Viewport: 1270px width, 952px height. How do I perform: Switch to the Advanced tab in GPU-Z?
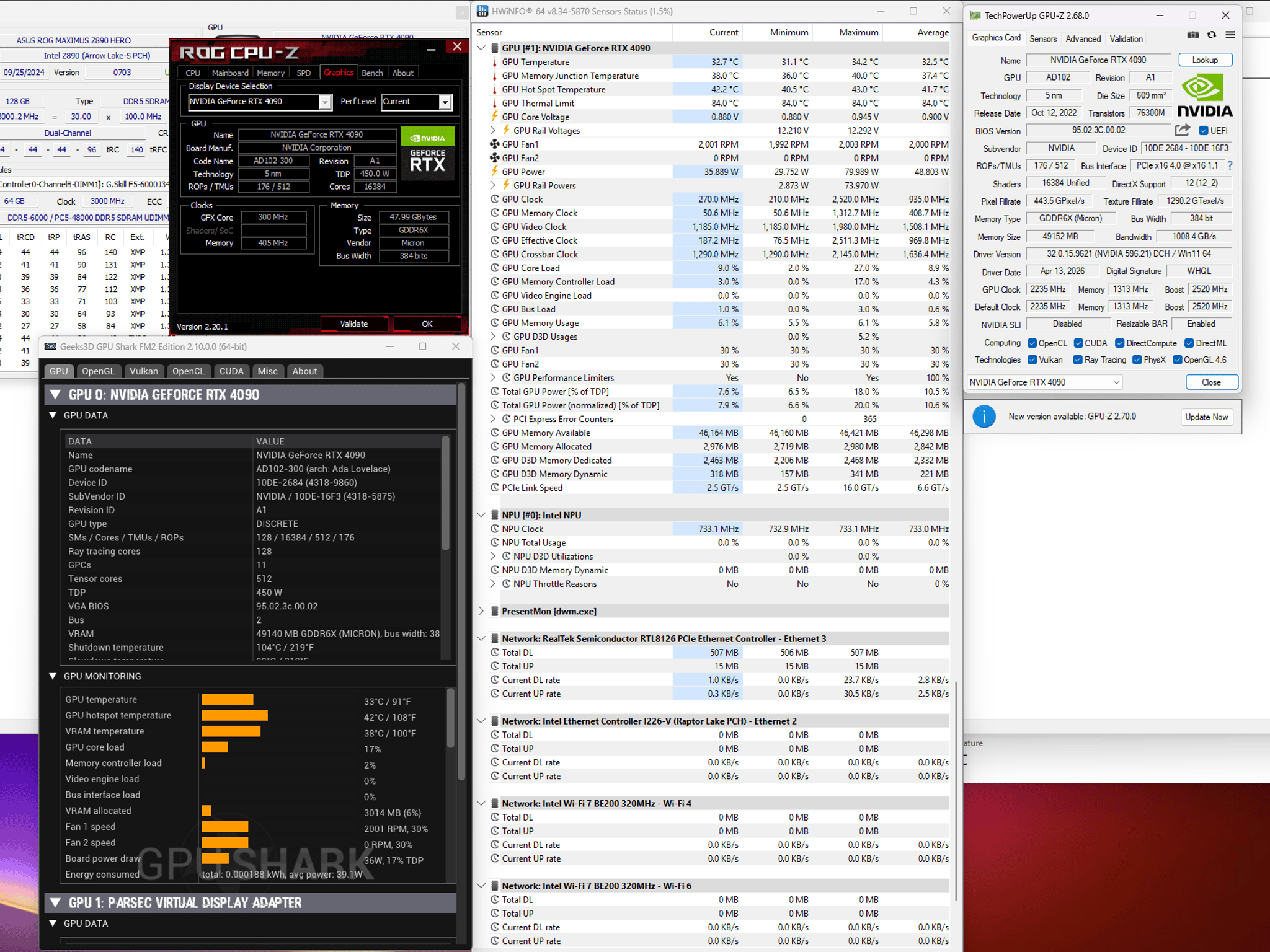click(1083, 38)
